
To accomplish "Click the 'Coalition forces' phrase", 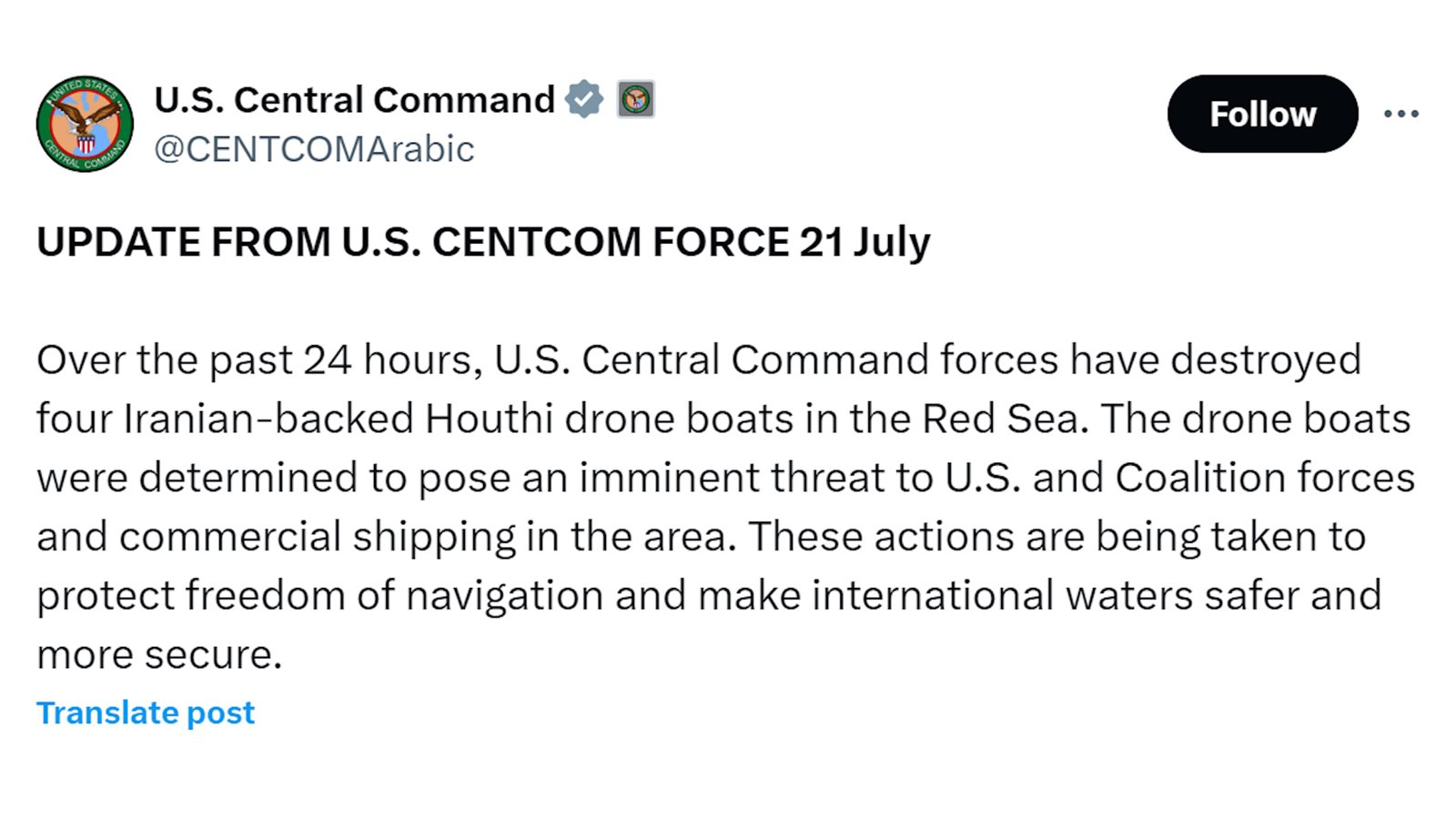I will coord(1265,478).
